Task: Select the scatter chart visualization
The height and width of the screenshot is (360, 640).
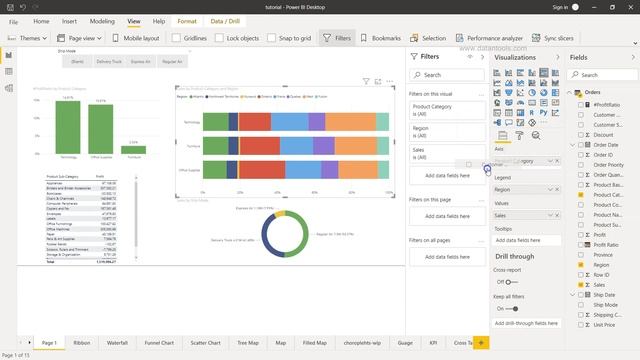Action: 520,93
